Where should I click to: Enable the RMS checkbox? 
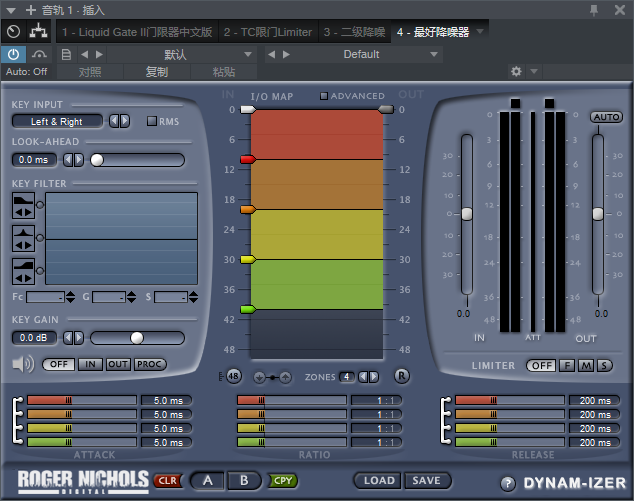[152, 121]
